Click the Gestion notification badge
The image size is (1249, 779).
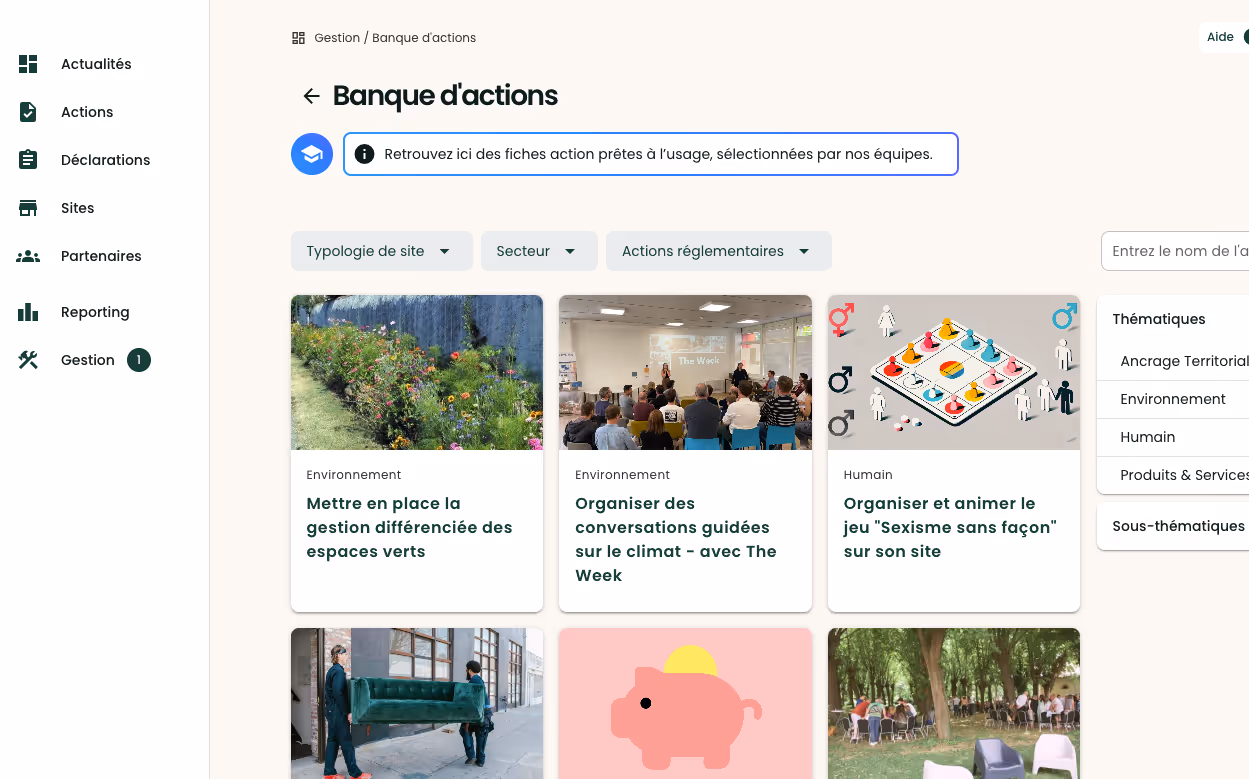[x=139, y=360]
